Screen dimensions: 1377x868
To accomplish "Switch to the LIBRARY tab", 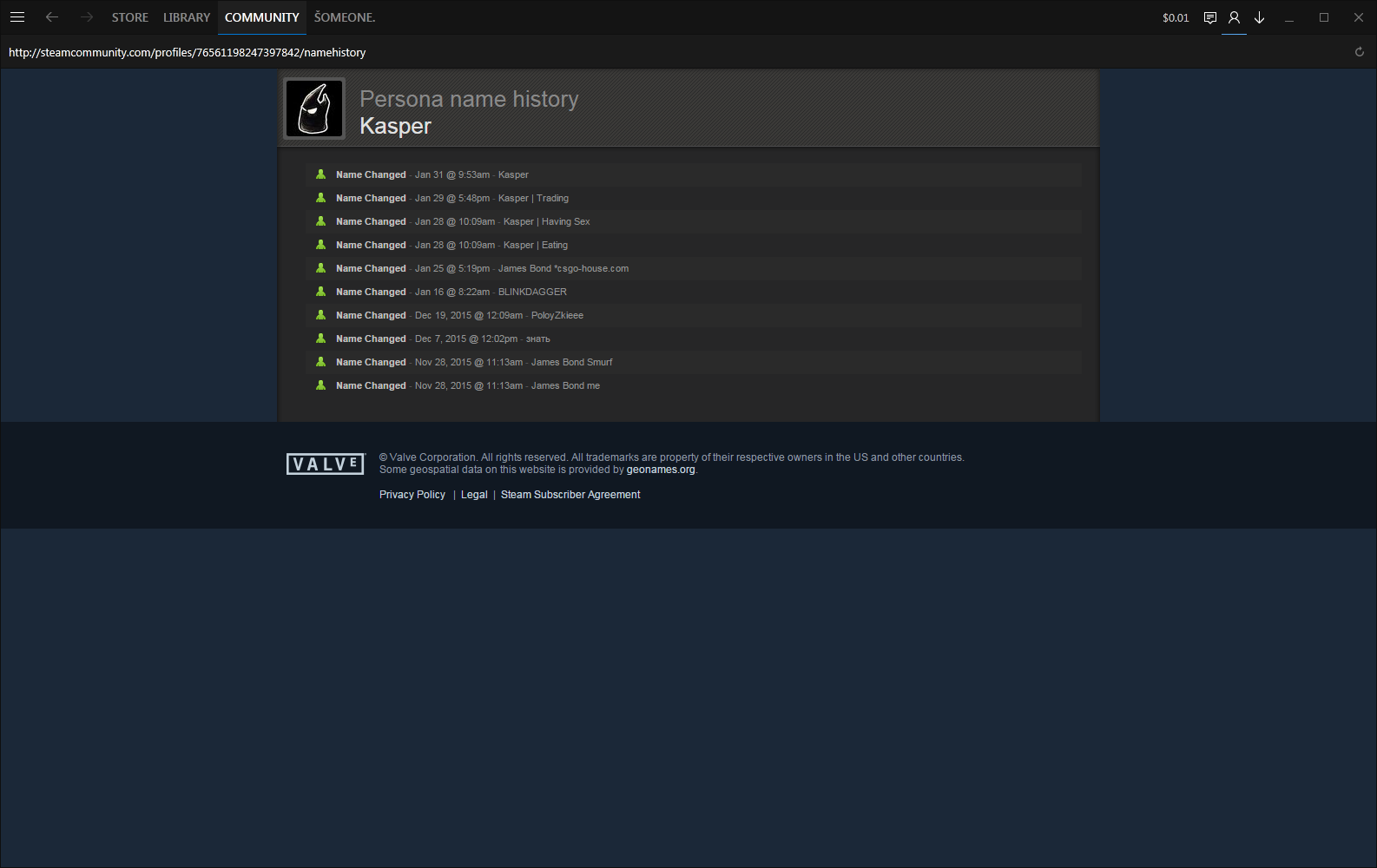I will (187, 17).
